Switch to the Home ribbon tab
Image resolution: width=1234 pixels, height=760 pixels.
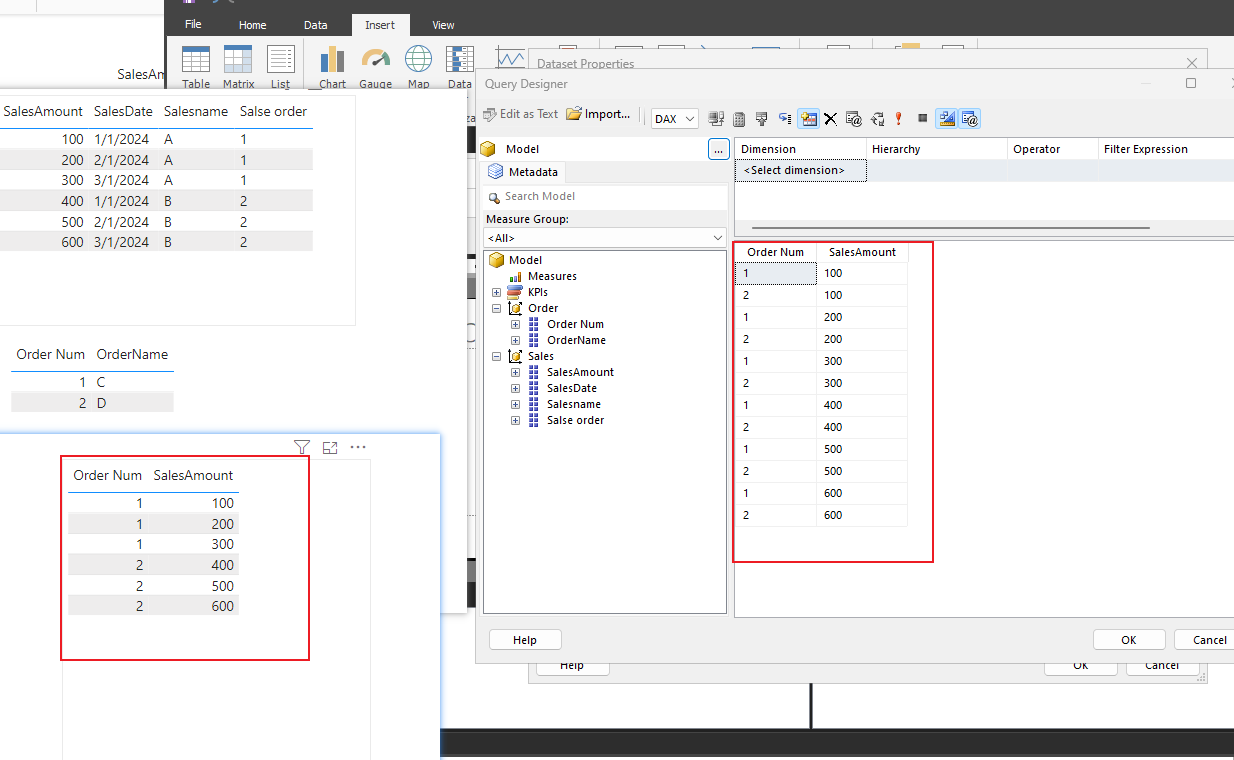(252, 25)
